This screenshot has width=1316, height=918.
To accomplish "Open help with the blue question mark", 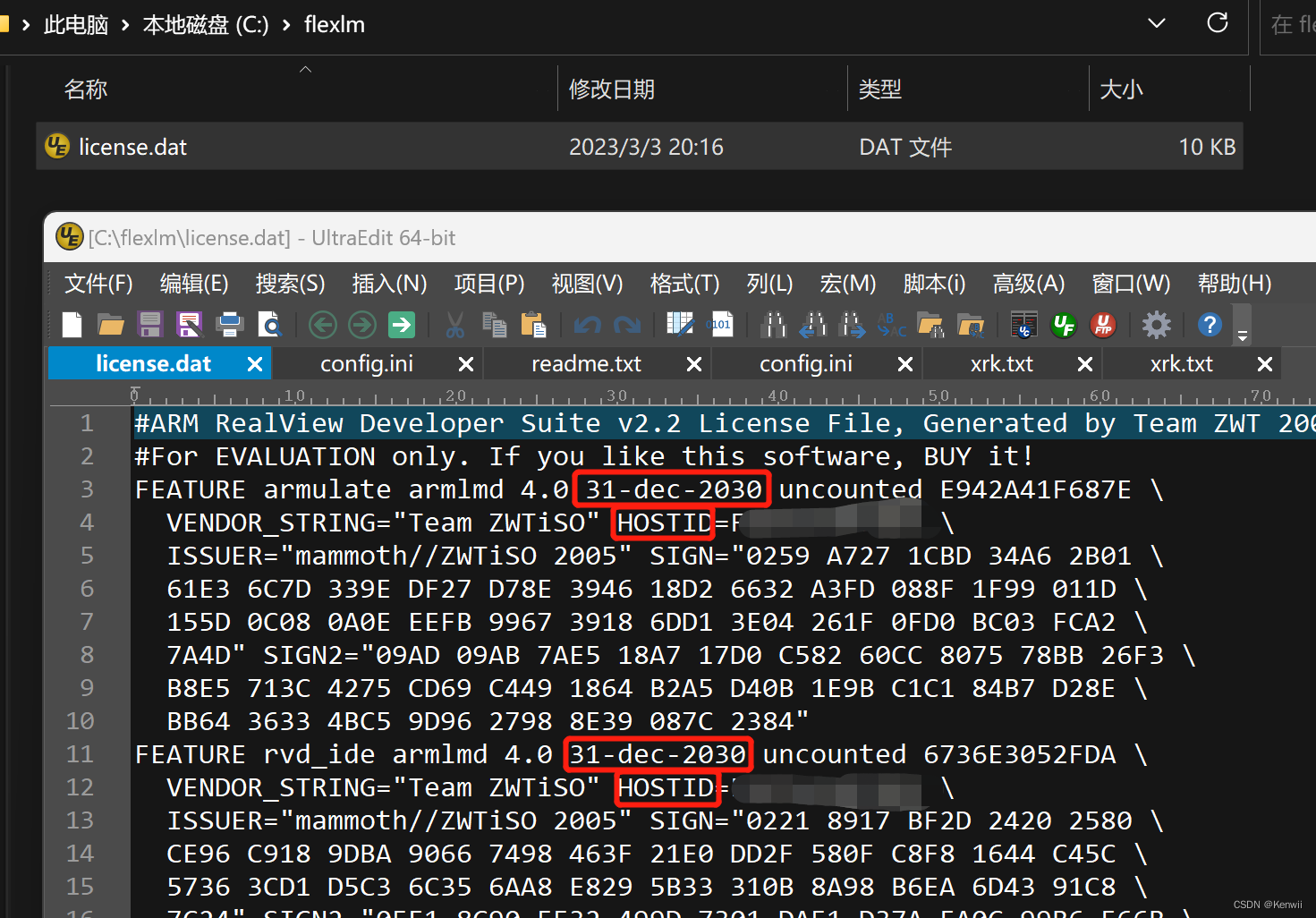I will click(x=1210, y=324).
